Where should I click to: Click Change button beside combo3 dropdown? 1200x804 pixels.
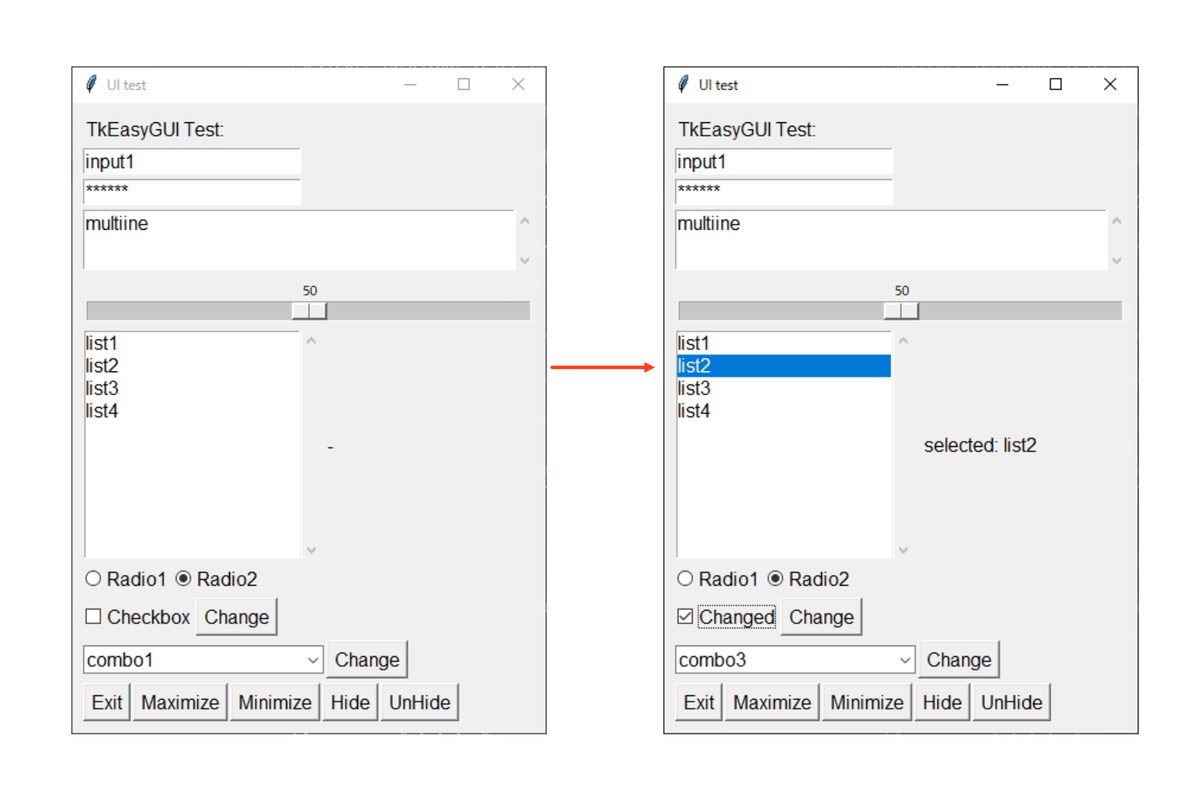[x=959, y=660]
